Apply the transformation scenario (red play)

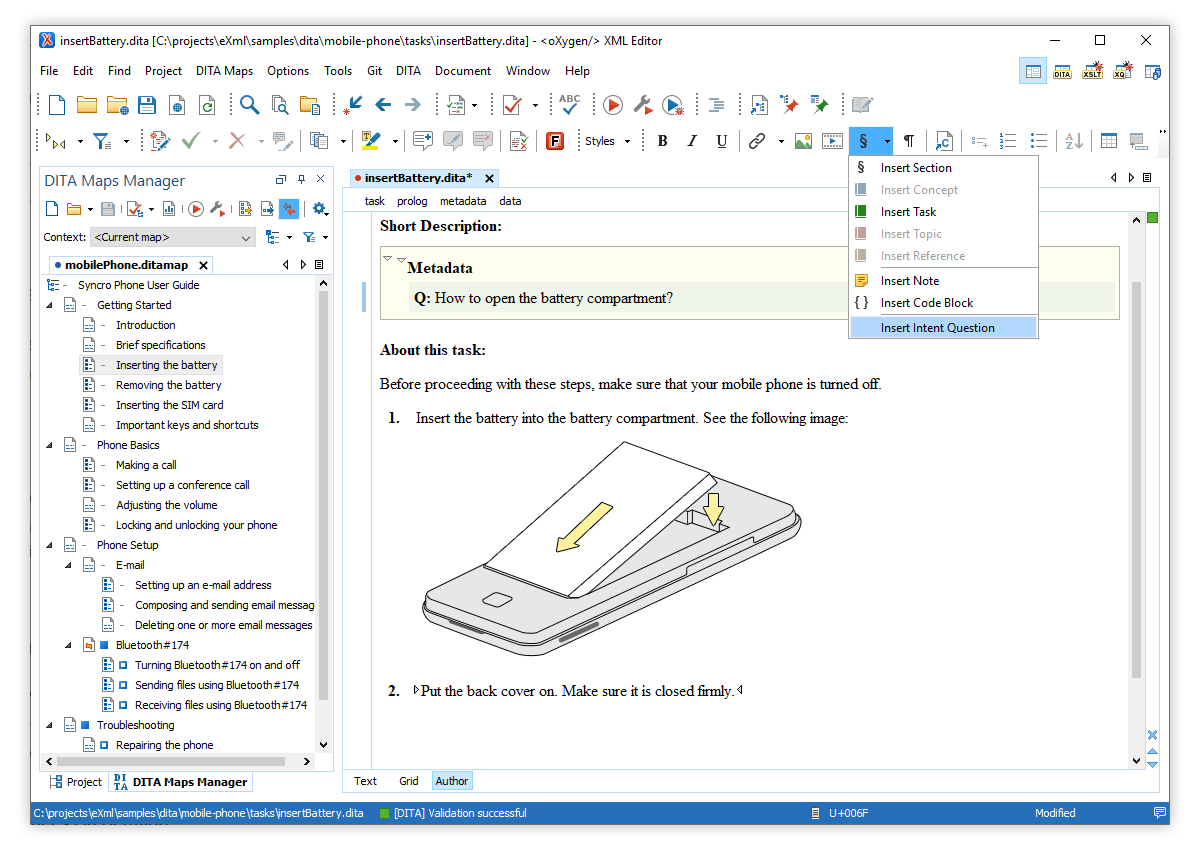click(x=614, y=105)
